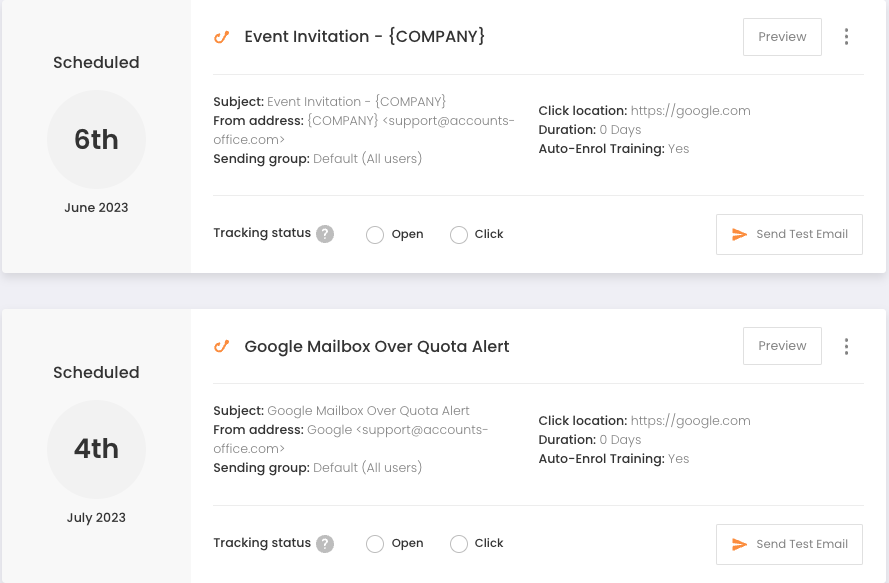Select the Open radio for Event Invitation

375,234
